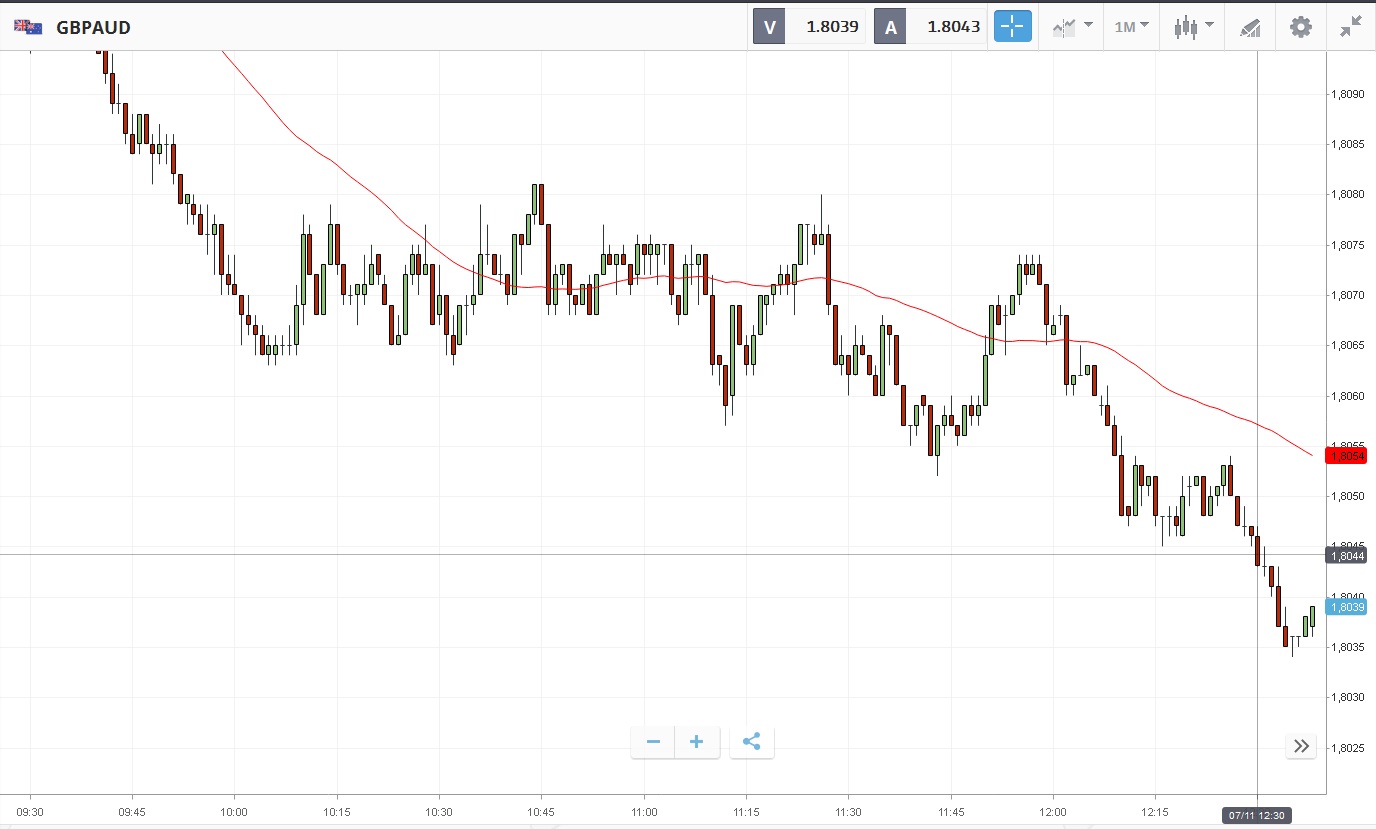Image resolution: width=1376 pixels, height=829 pixels.
Task: Toggle the crosshair cursor button
Action: (1012, 27)
